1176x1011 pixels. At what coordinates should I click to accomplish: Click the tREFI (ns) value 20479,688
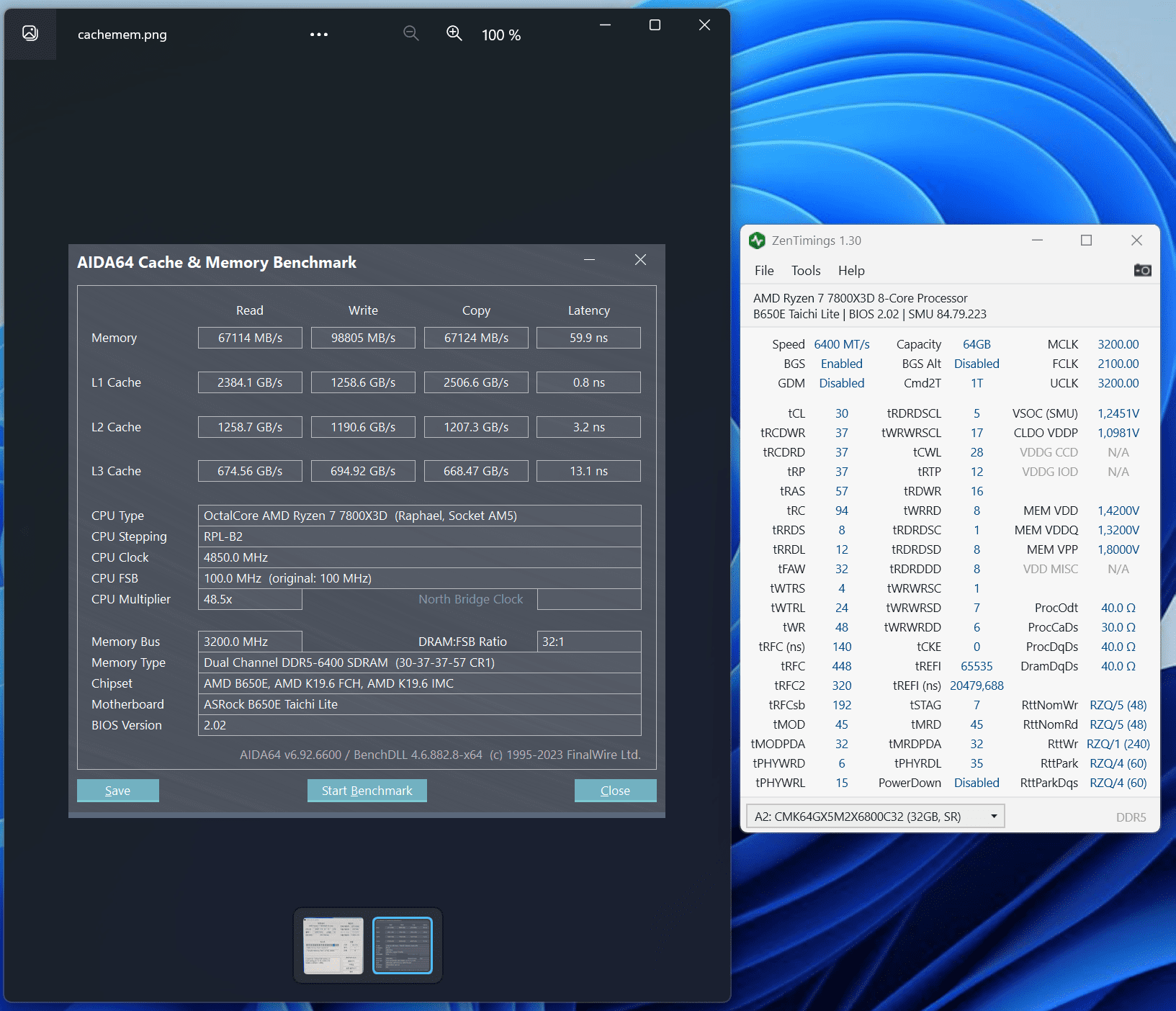tap(977, 686)
